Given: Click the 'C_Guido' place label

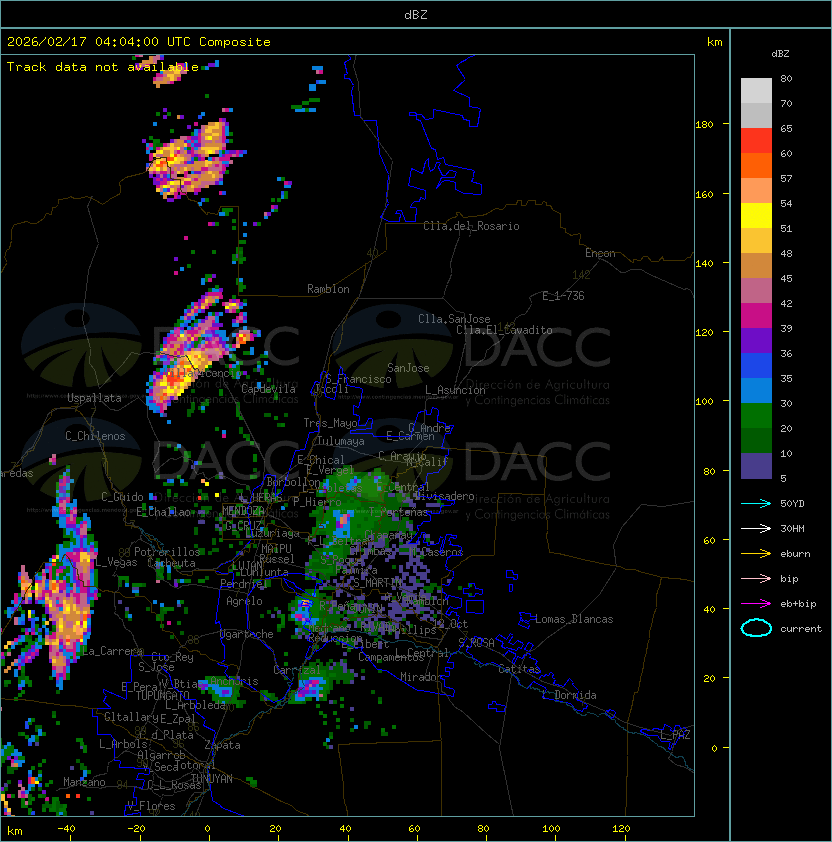Looking at the screenshot, I should [x=122, y=497].
